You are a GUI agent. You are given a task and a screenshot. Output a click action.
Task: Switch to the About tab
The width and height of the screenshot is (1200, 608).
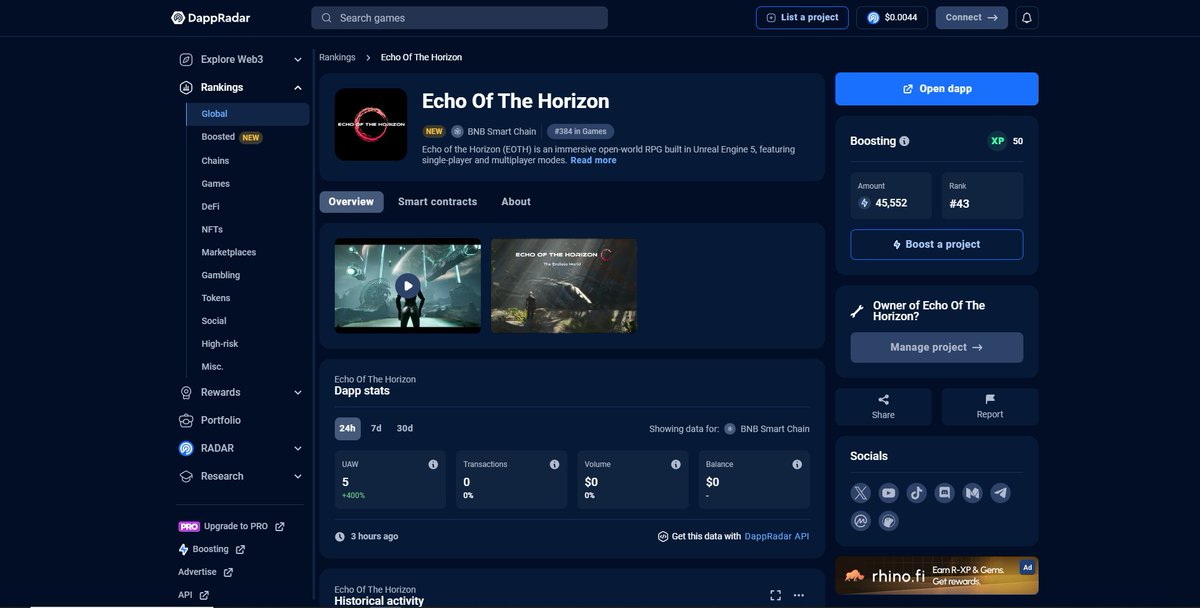tap(516, 202)
